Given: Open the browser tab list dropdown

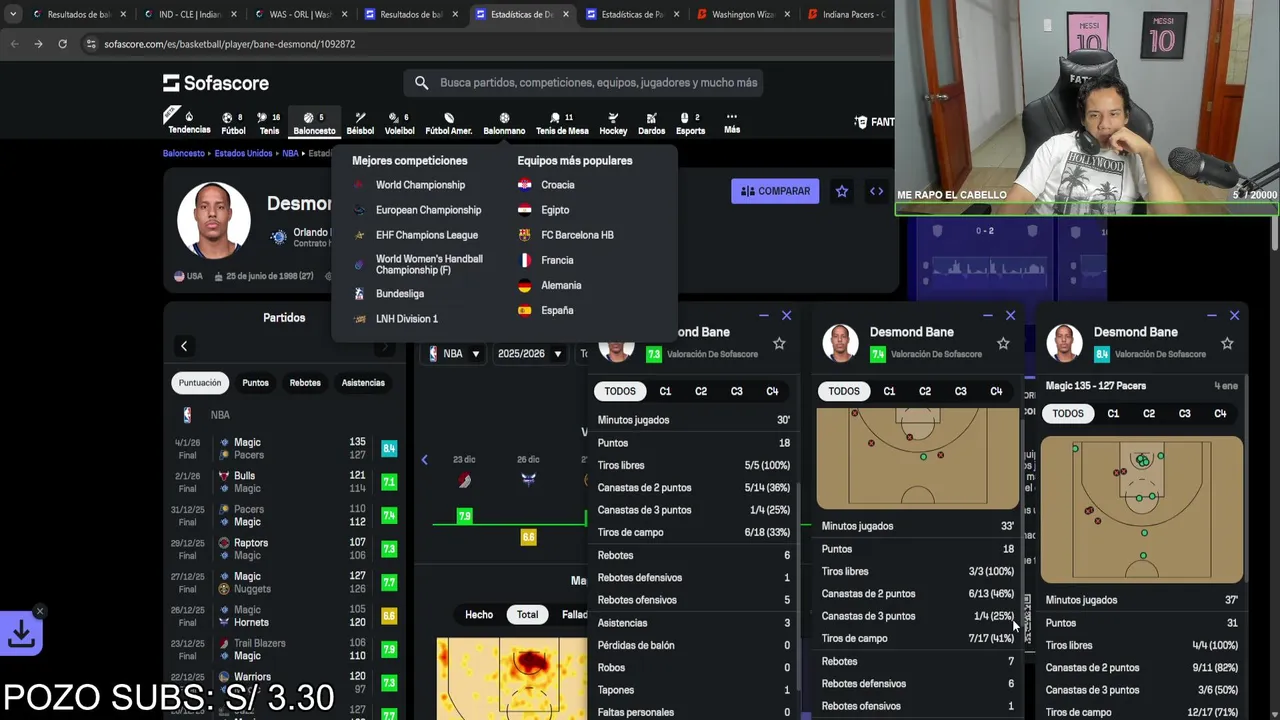Looking at the screenshot, I should coord(13,14).
